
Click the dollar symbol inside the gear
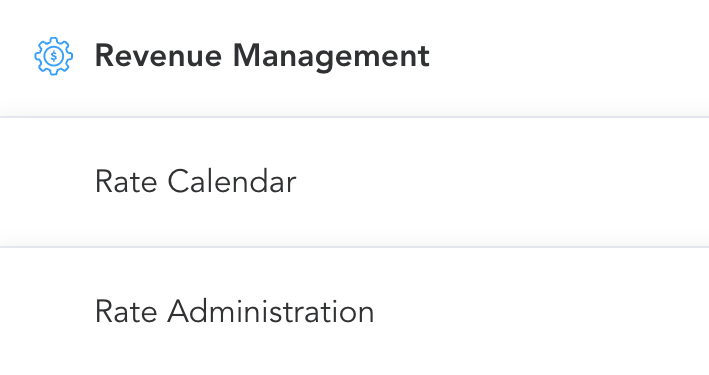[x=54, y=56]
